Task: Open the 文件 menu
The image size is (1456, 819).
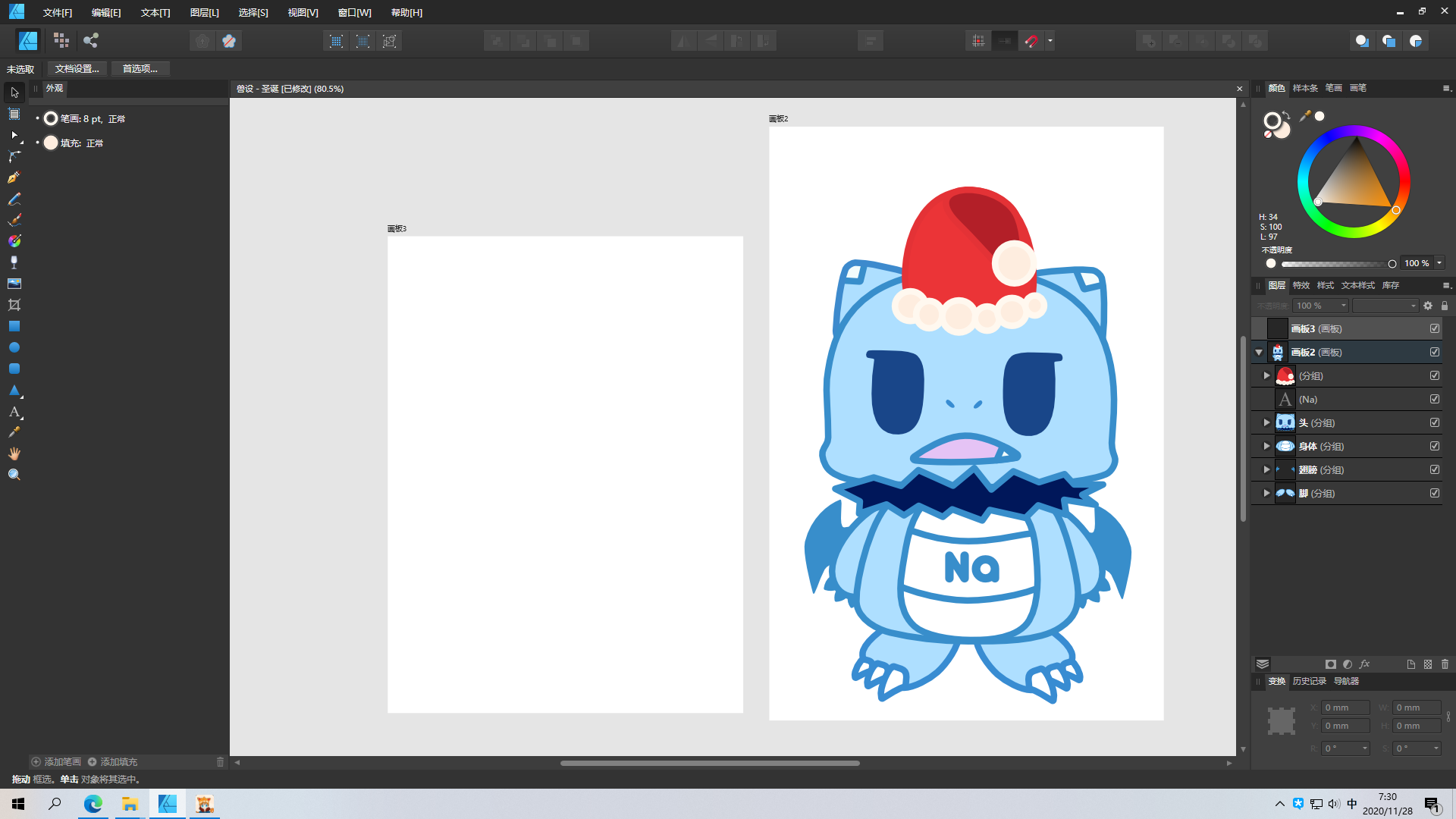Action: [x=58, y=12]
